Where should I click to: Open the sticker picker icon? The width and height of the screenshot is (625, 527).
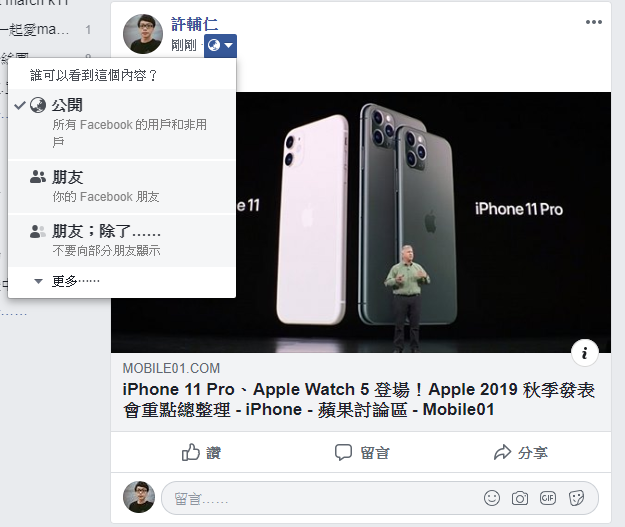click(576, 498)
